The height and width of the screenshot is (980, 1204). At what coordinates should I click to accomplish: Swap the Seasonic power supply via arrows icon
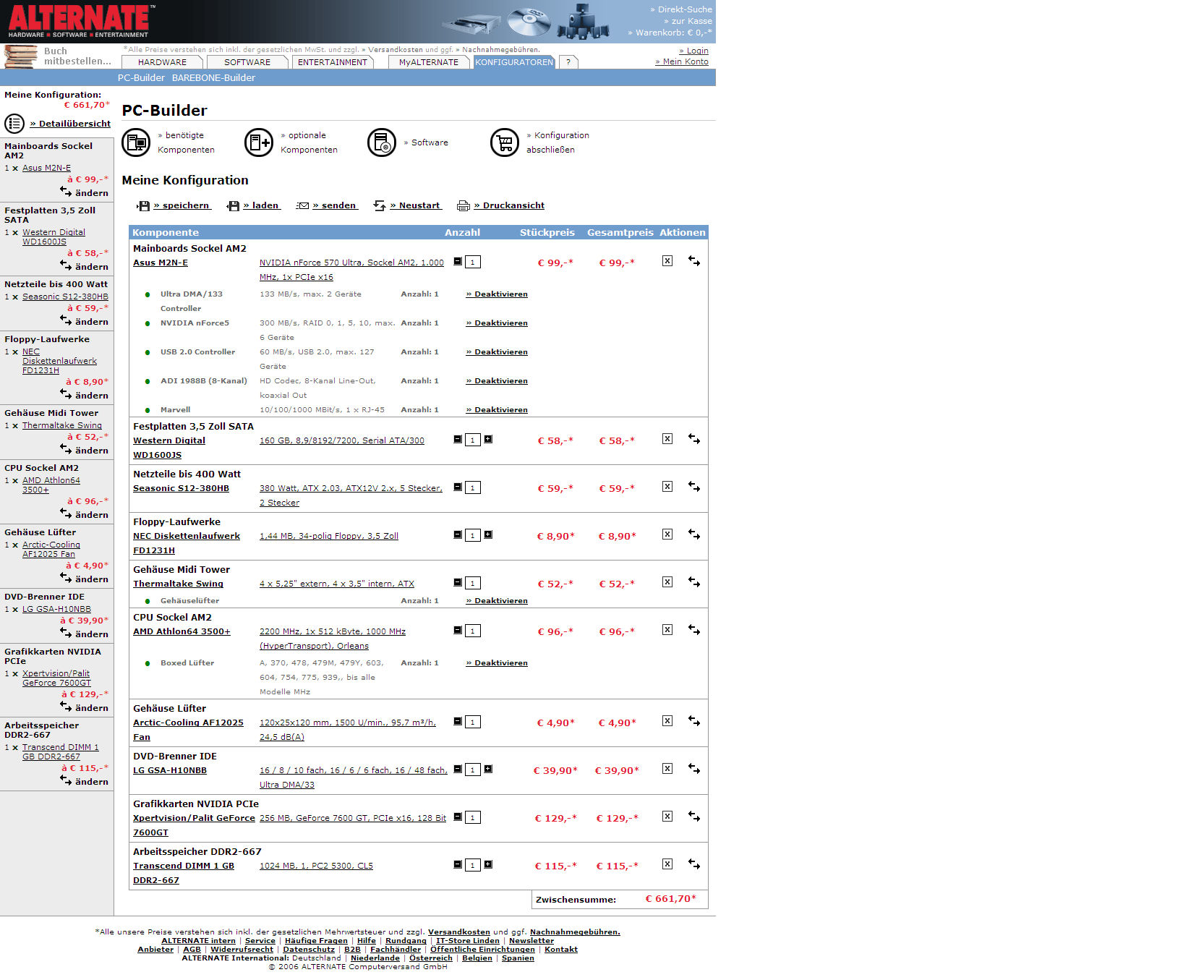tap(694, 487)
